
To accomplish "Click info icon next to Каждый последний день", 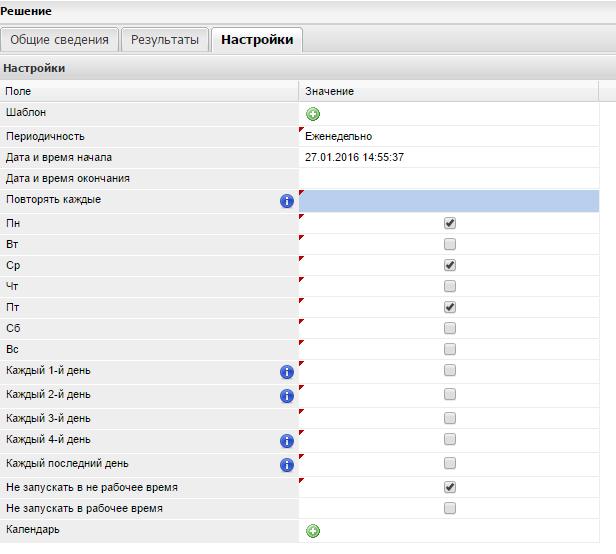I will point(287,465).
